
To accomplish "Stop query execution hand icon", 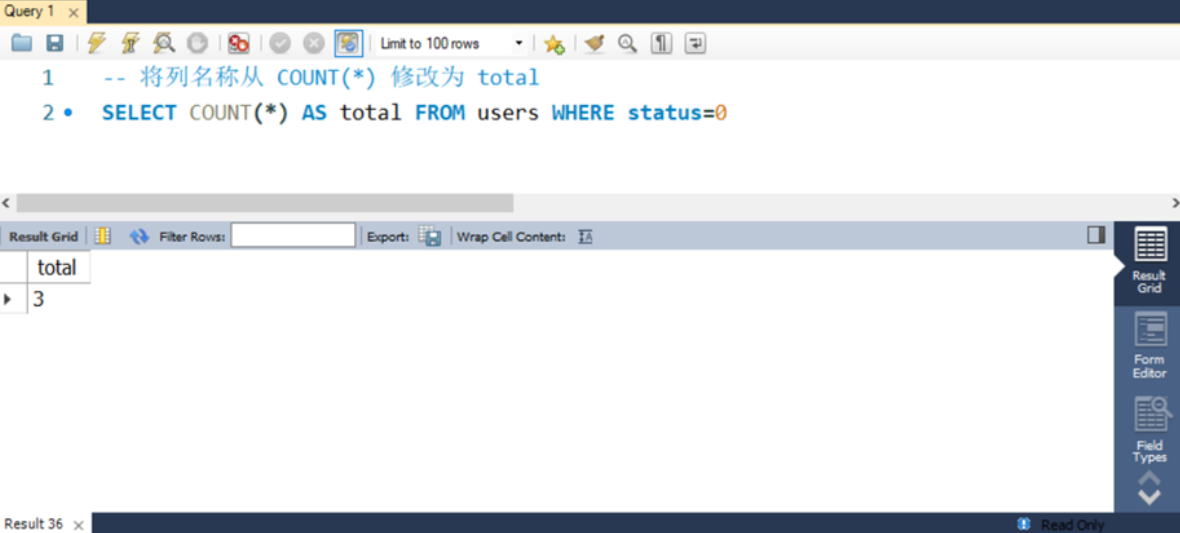I will coord(197,44).
